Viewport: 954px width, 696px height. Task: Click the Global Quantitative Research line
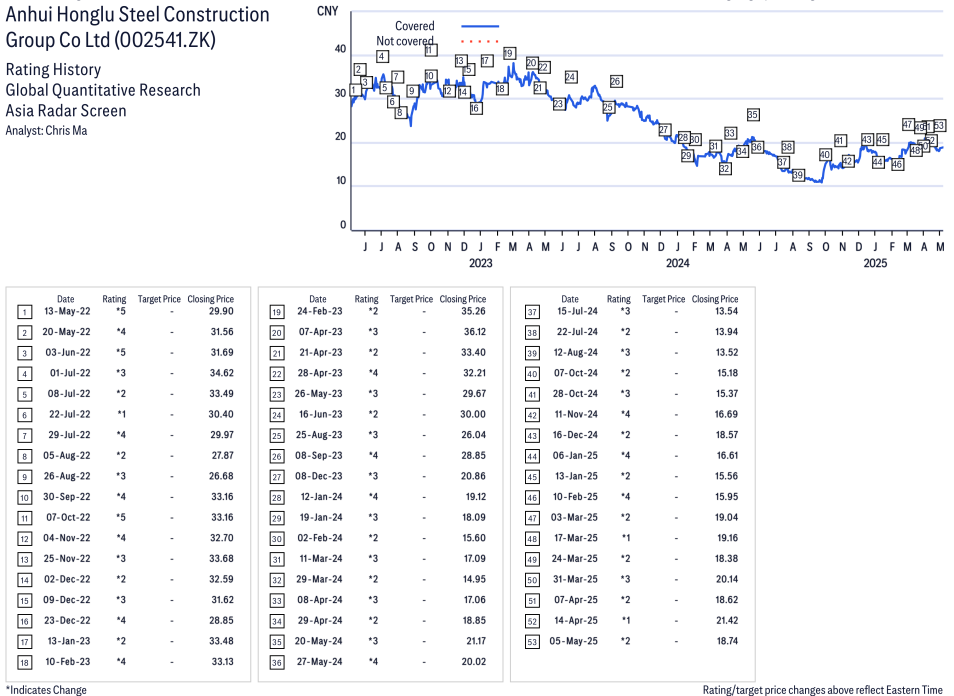103,90
